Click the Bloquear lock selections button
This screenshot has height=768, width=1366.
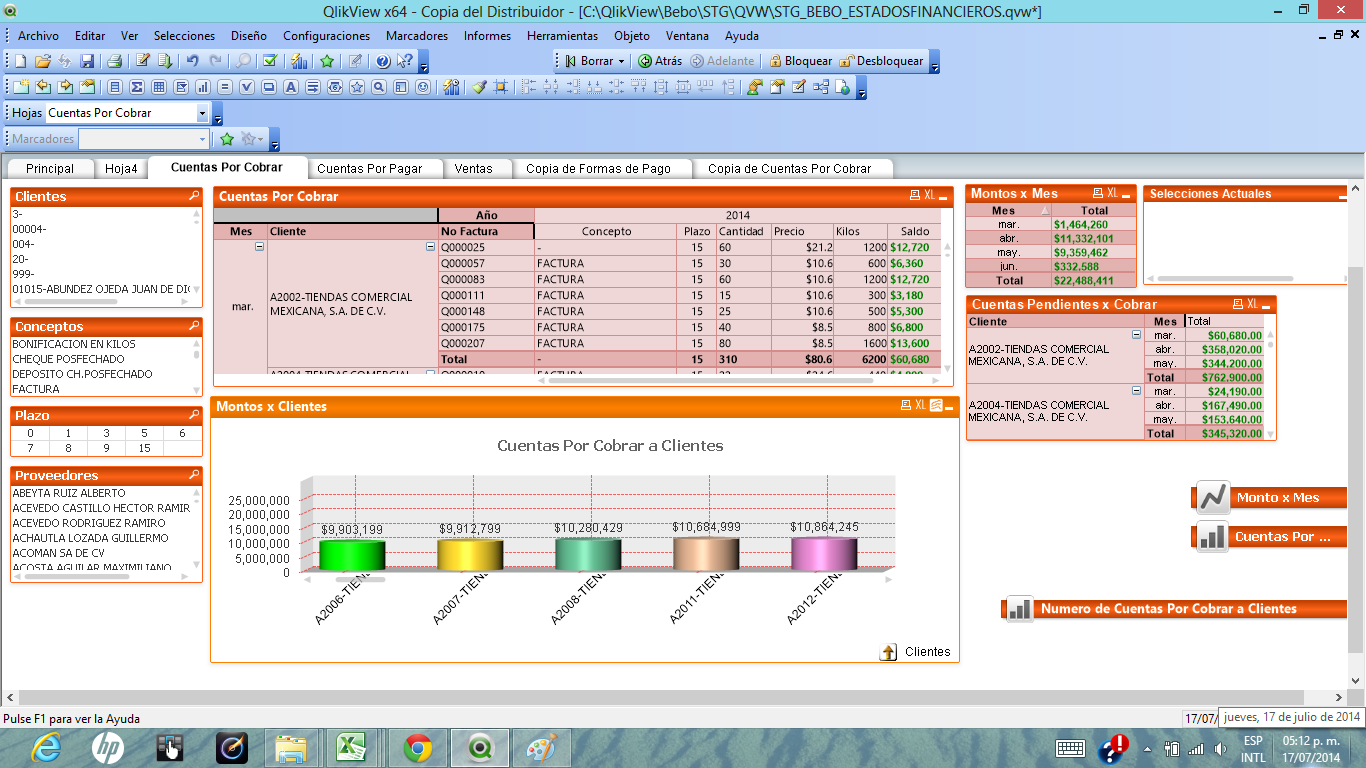click(x=800, y=61)
